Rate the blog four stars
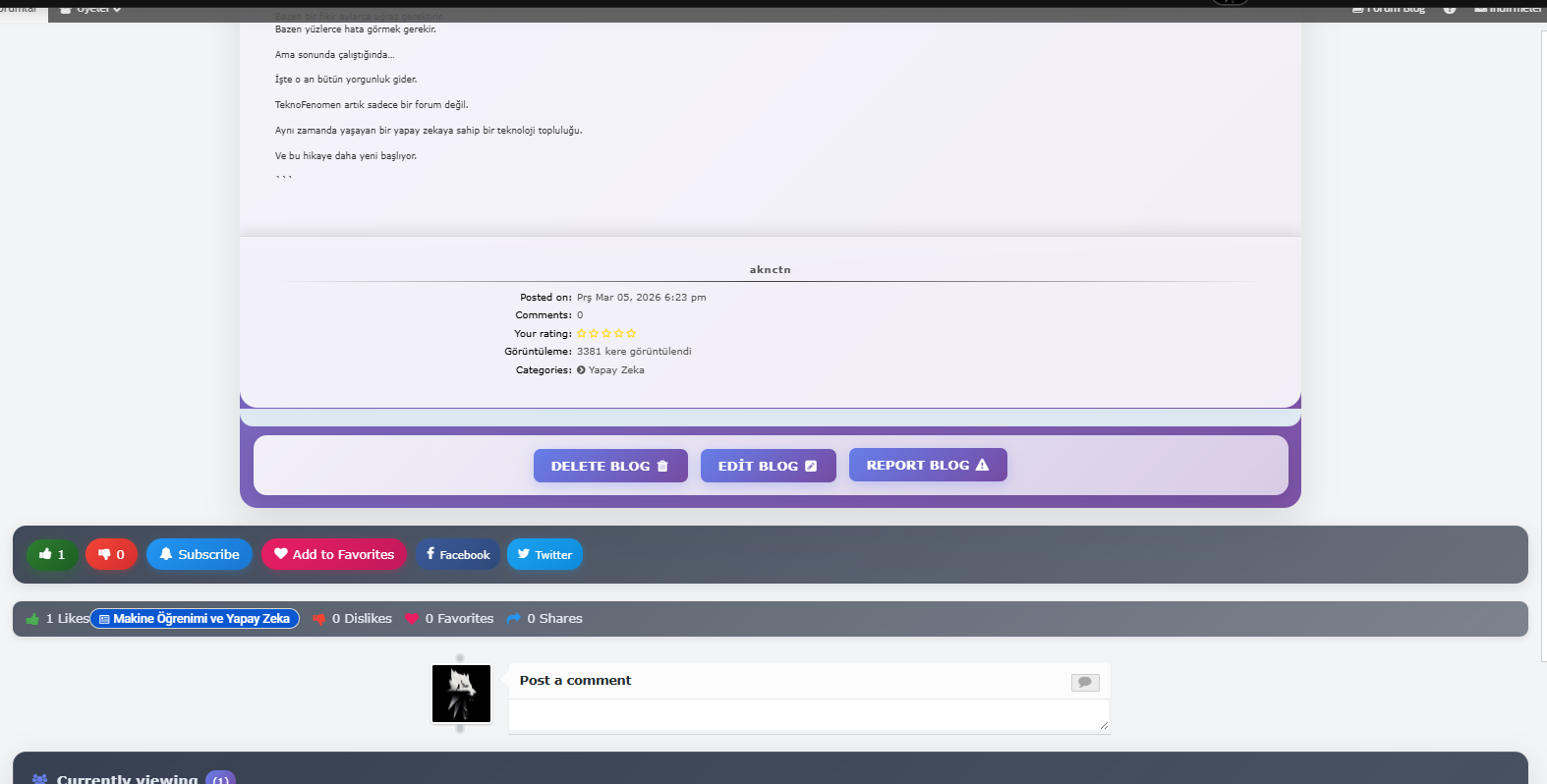 point(618,334)
